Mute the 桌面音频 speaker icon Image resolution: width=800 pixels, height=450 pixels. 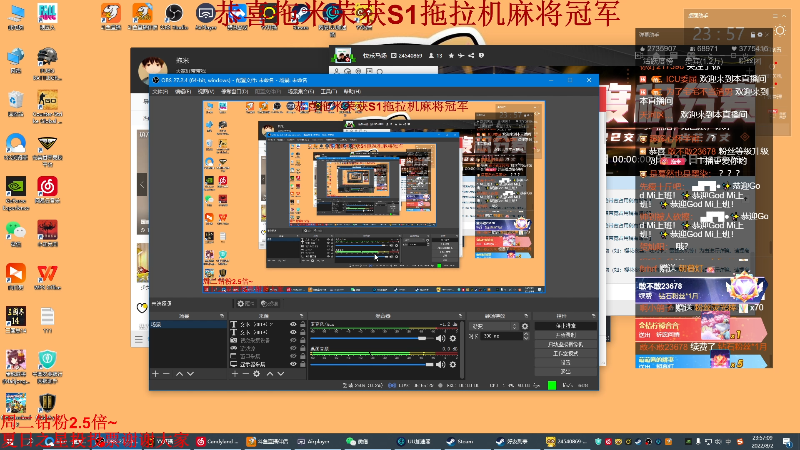coord(441,364)
